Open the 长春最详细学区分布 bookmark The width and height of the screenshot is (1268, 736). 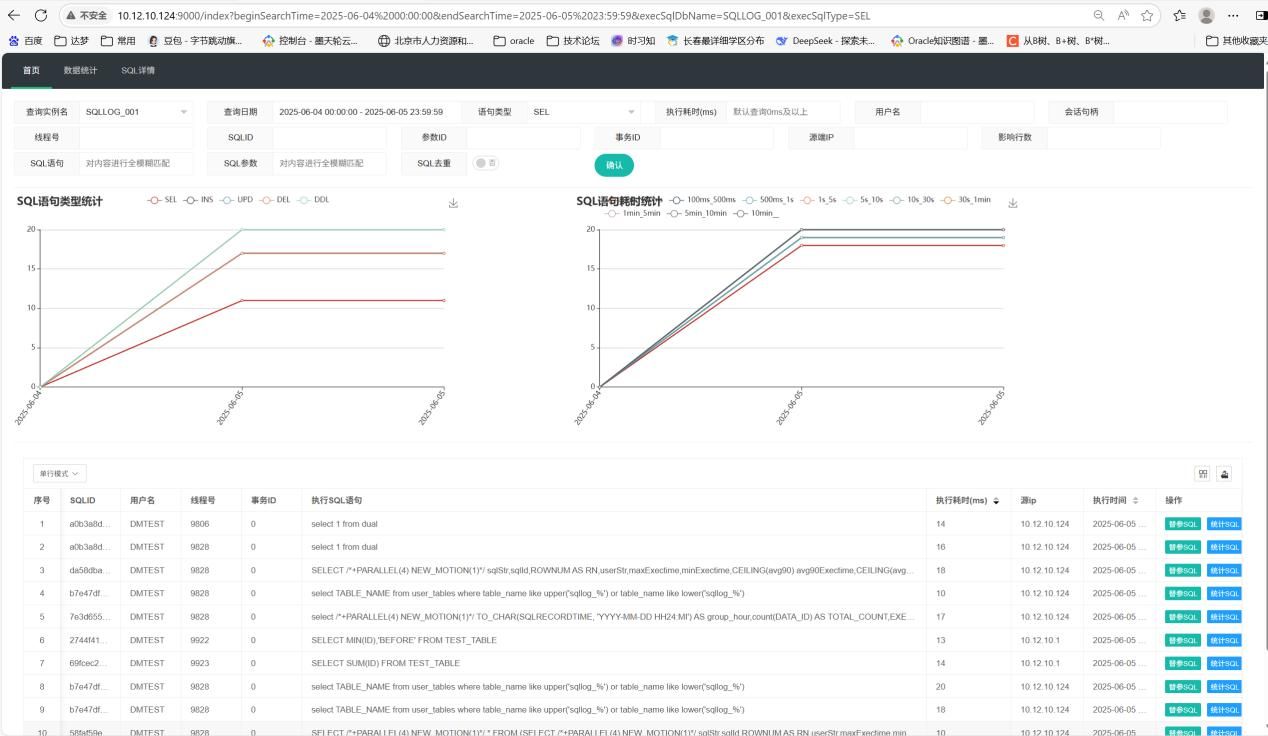(715, 41)
